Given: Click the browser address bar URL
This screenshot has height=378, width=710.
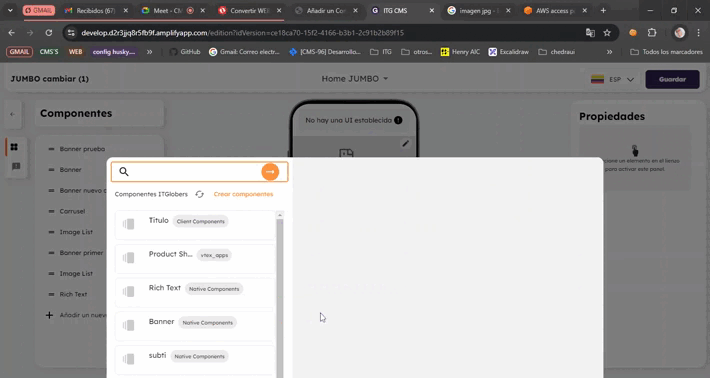Looking at the screenshot, I should 242,33.
